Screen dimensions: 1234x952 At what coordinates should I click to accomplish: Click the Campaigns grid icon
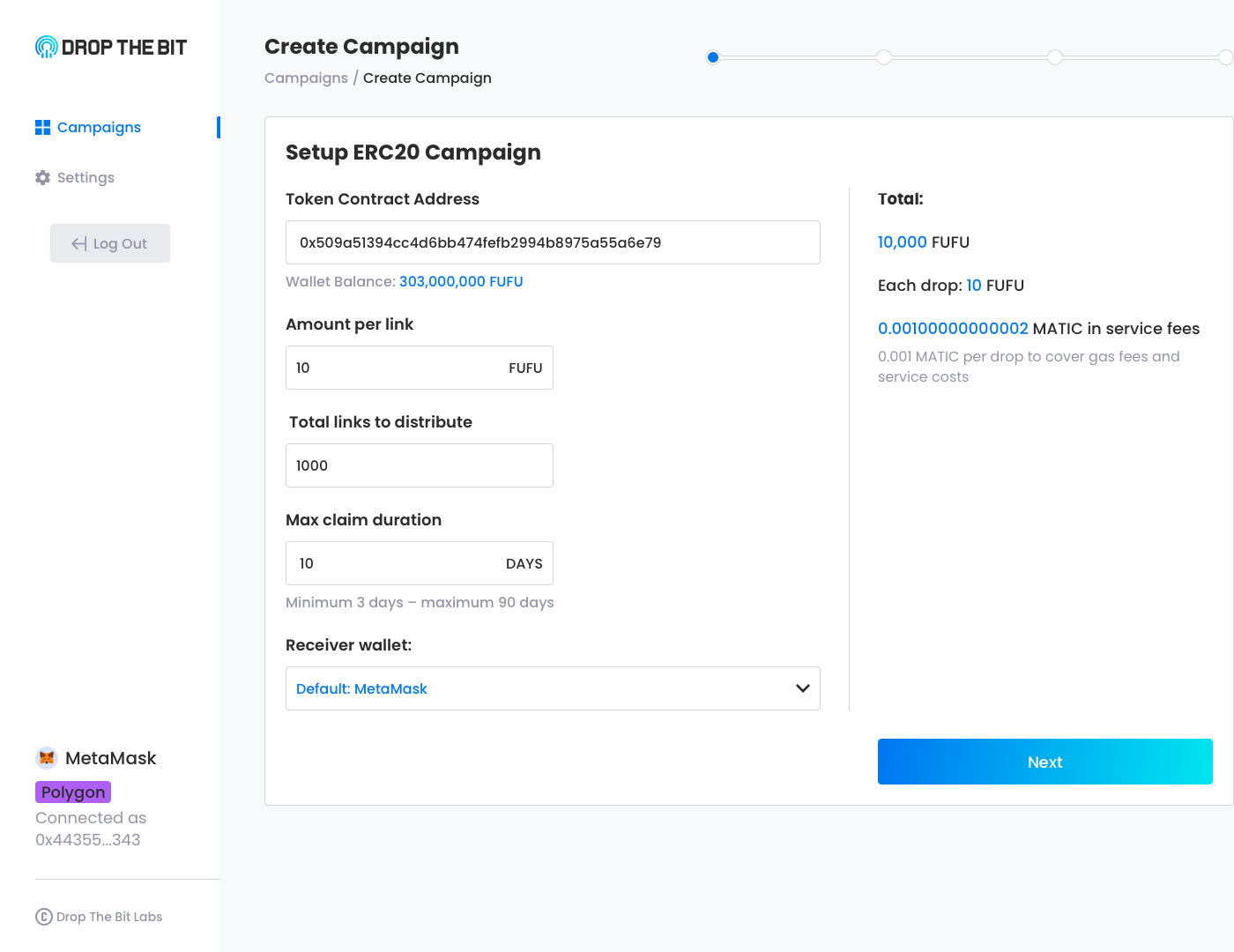(42, 128)
